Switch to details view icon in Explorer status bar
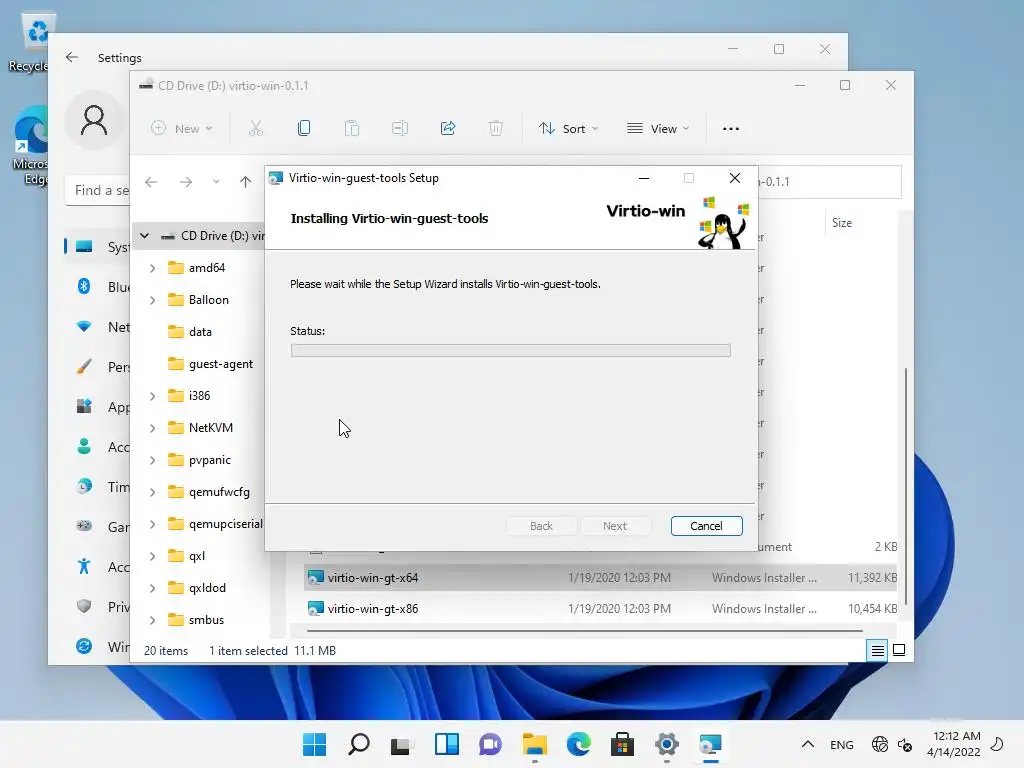Screen dimensions: 1024x768 (x=878, y=650)
